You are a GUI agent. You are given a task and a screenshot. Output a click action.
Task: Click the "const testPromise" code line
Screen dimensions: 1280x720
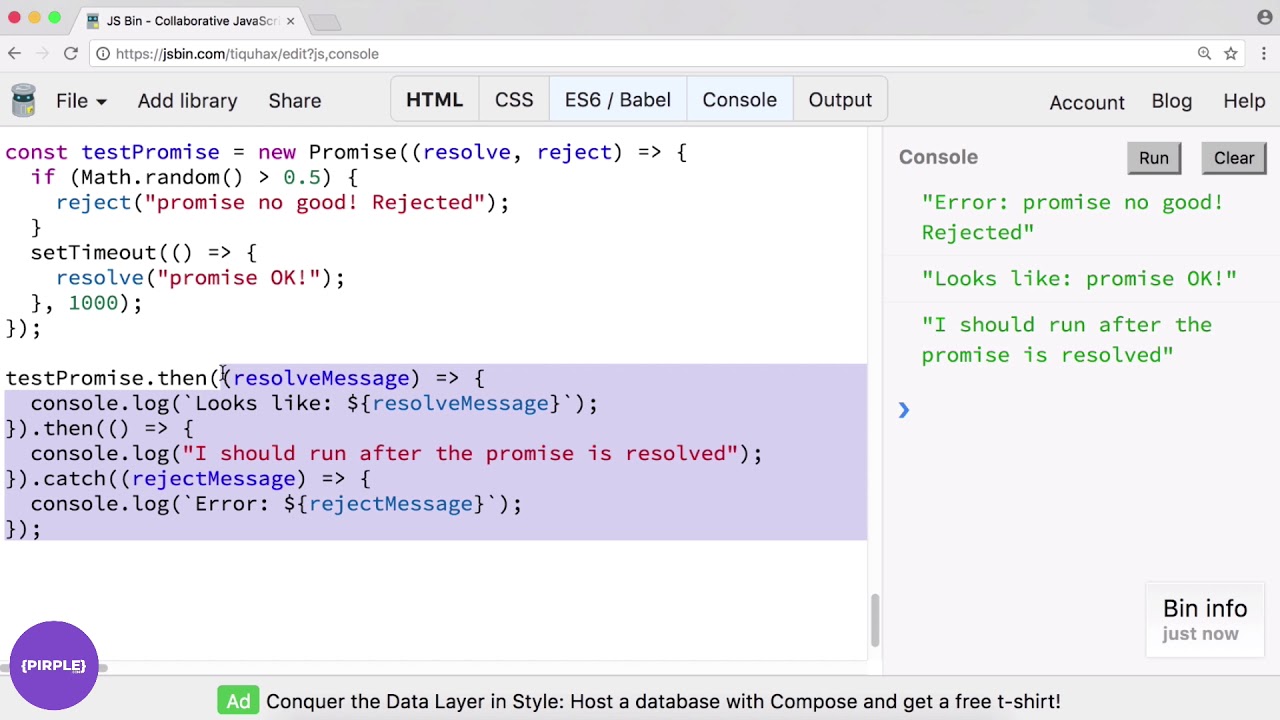[346, 152]
